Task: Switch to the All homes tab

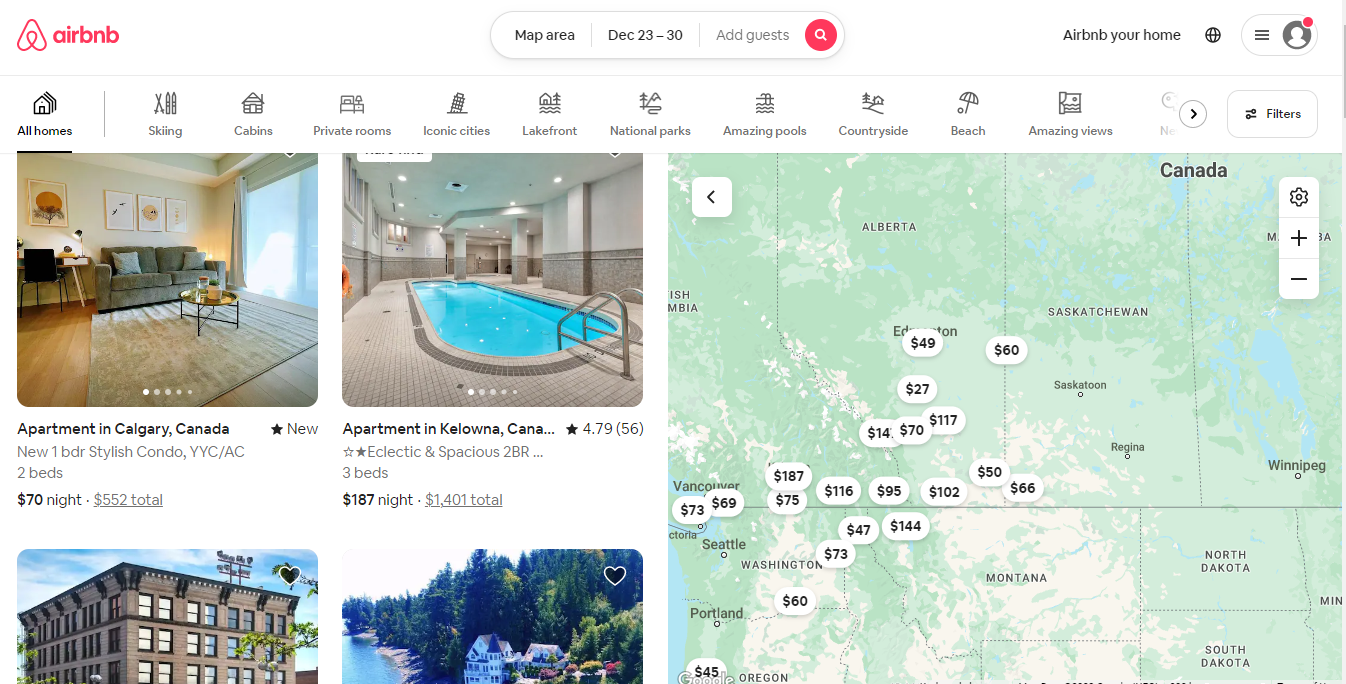Action: 45,114
